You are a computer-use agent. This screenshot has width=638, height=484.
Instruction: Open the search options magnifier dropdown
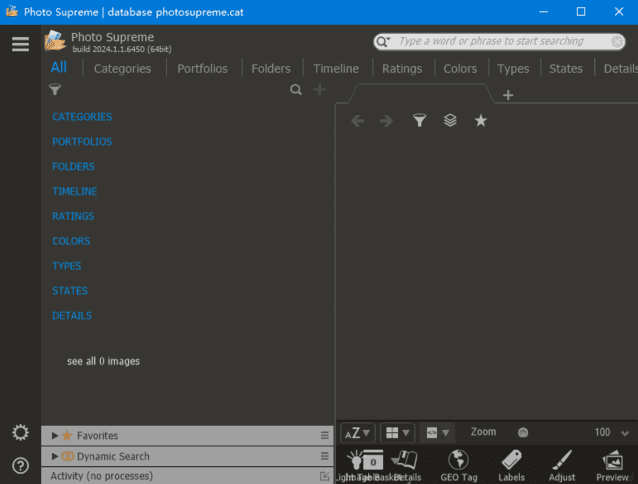click(x=383, y=41)
